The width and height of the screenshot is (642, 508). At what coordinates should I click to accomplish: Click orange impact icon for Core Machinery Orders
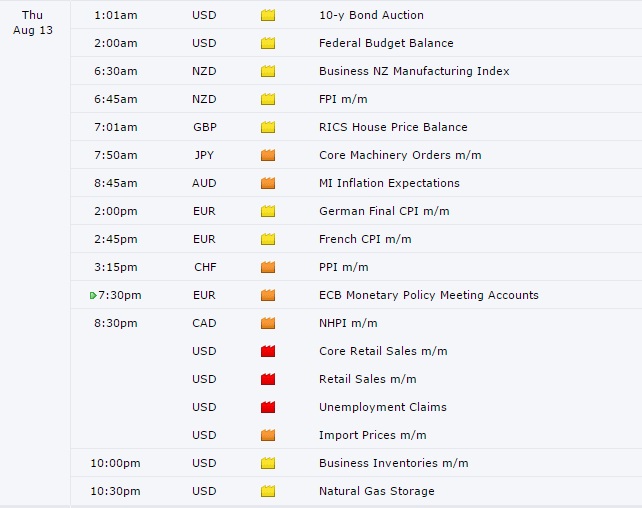pos(268,155)
